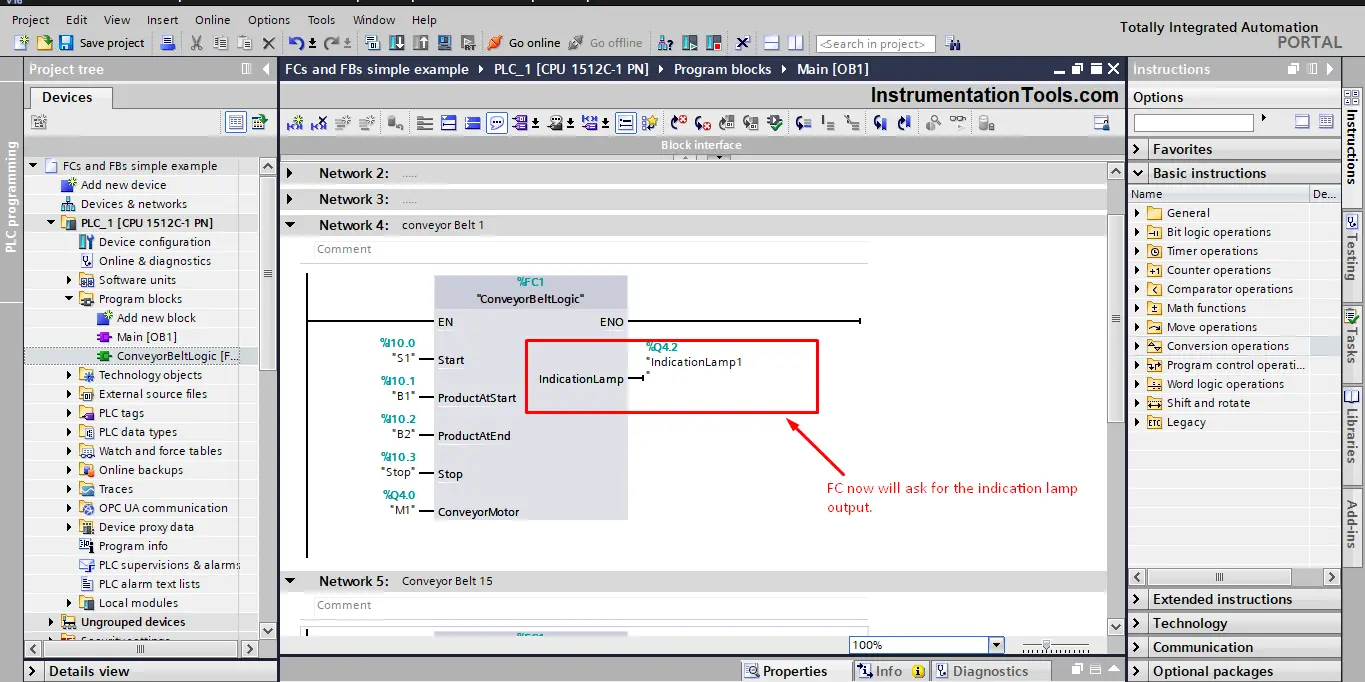Click the Cut scissors icon
Viewport: 1365px width, 682px height.
pos(196,43)
